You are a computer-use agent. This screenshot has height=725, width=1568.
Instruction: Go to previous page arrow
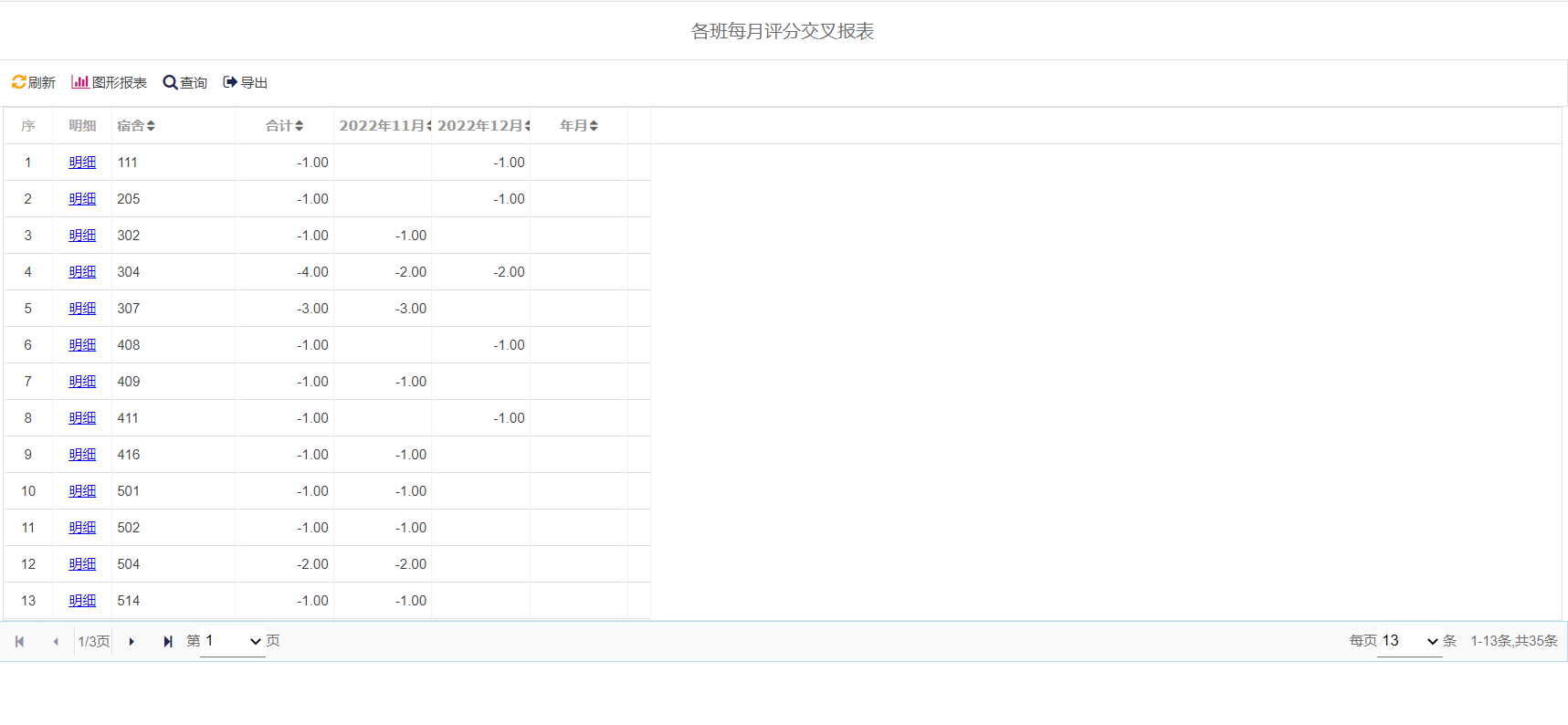pyautogui.click(x=56, y=642)
